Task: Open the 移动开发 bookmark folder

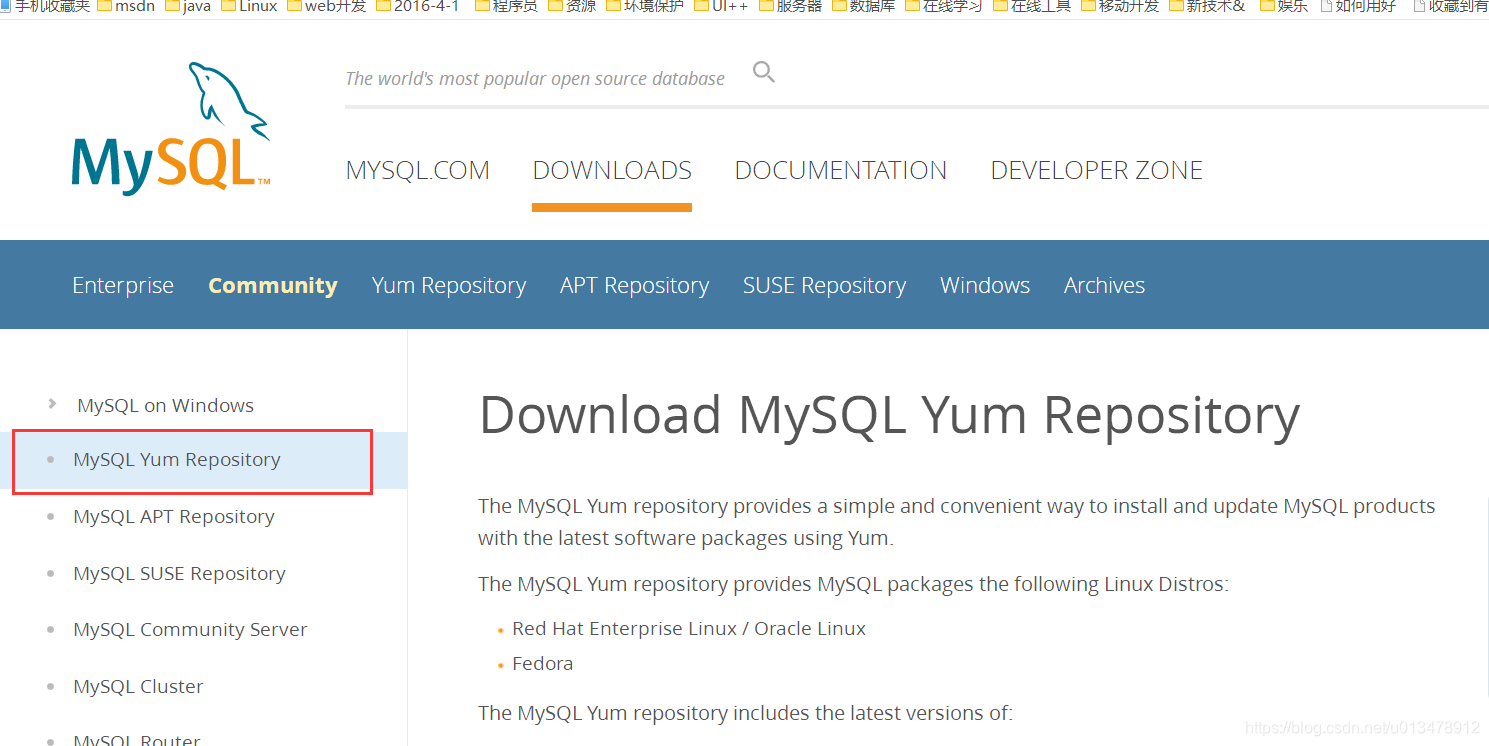Action: (x=1120, y=6)
